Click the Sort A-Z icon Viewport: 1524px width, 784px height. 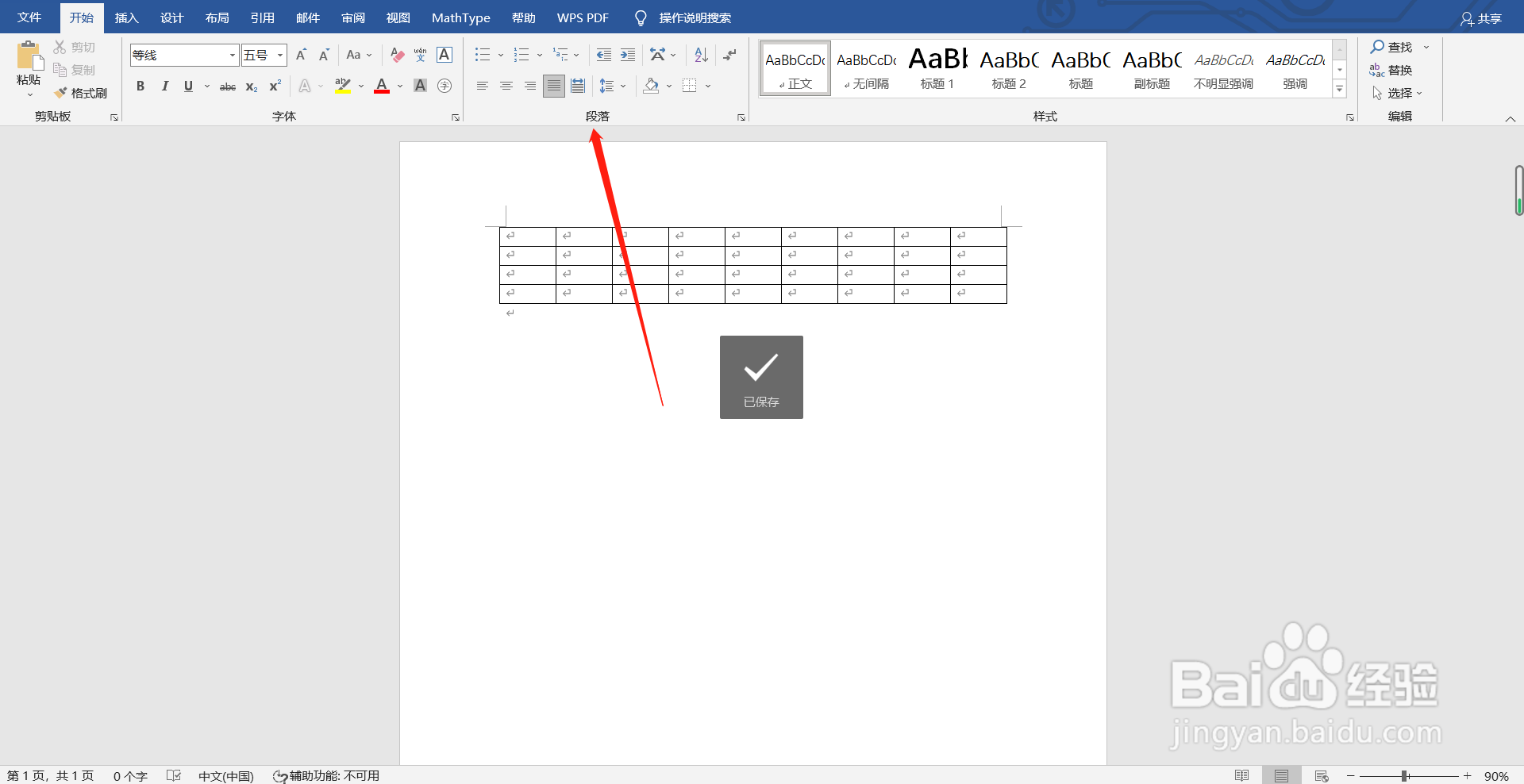coord(701,55)
